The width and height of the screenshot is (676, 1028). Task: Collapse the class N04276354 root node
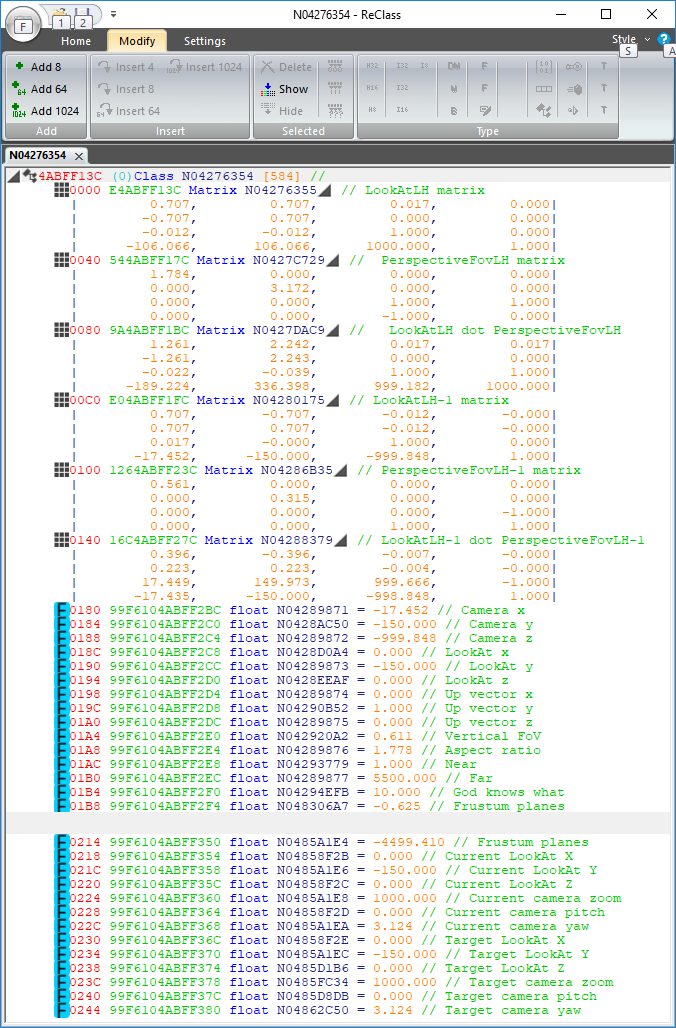coord(11,176)
